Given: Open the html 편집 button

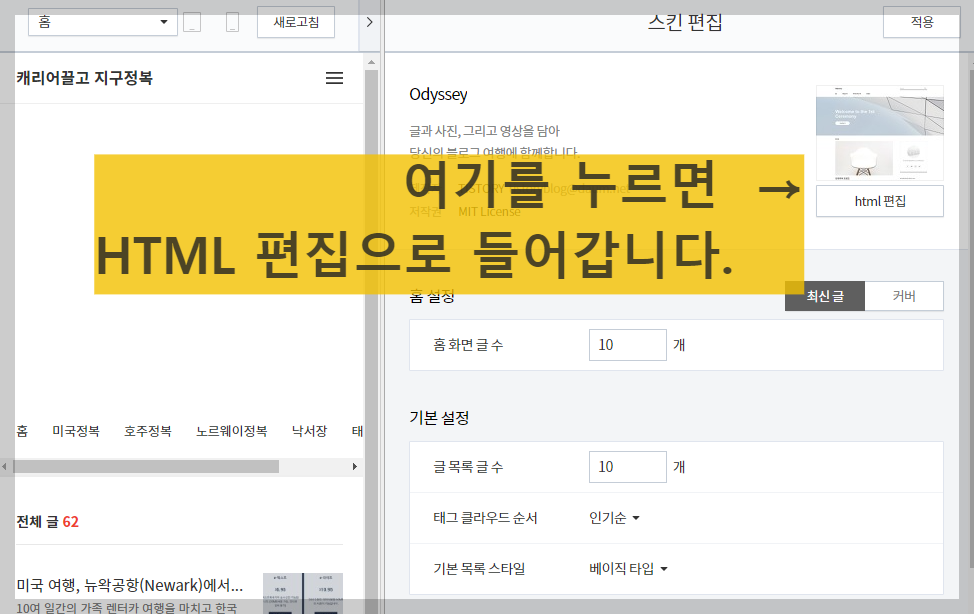Looking at the screenshot, I should 880,201.
